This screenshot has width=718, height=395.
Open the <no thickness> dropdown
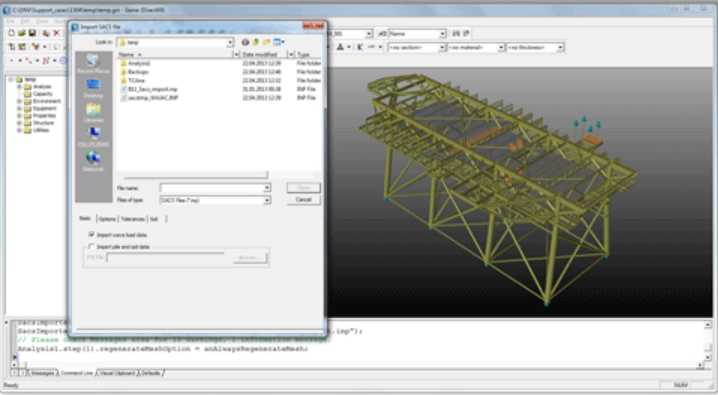click(x=560, y=47)
